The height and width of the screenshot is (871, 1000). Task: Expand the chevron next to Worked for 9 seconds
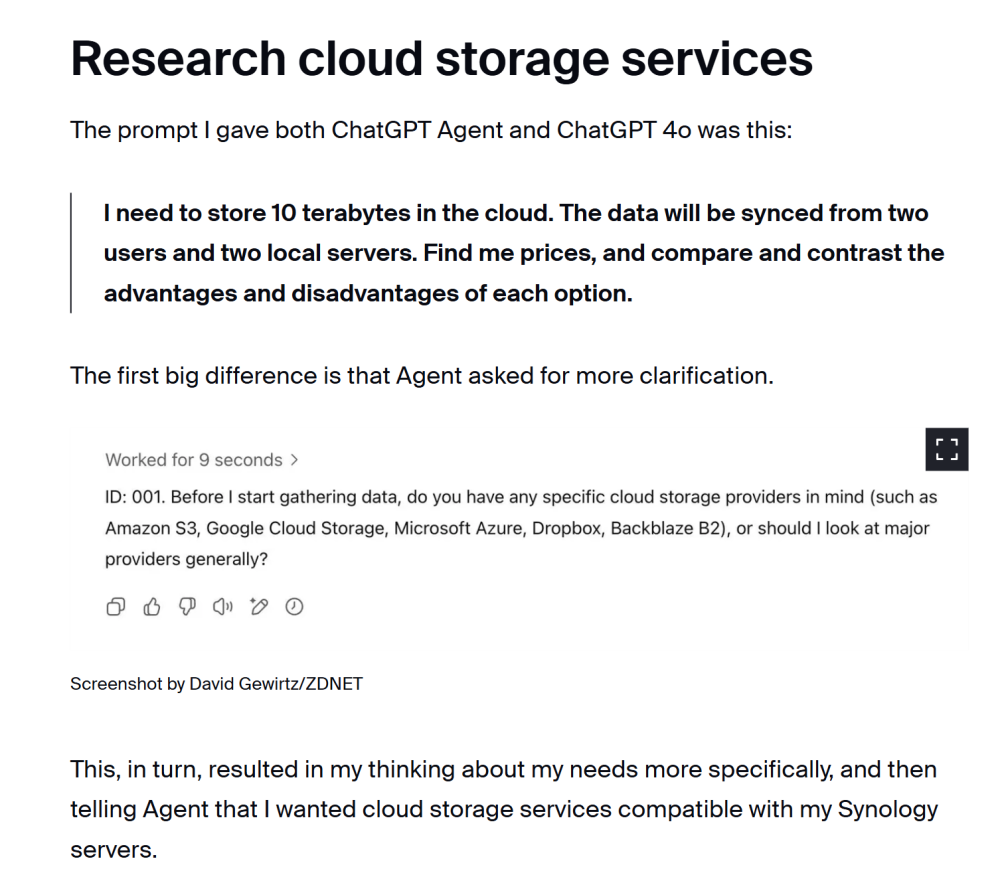[x=294, y=460]
